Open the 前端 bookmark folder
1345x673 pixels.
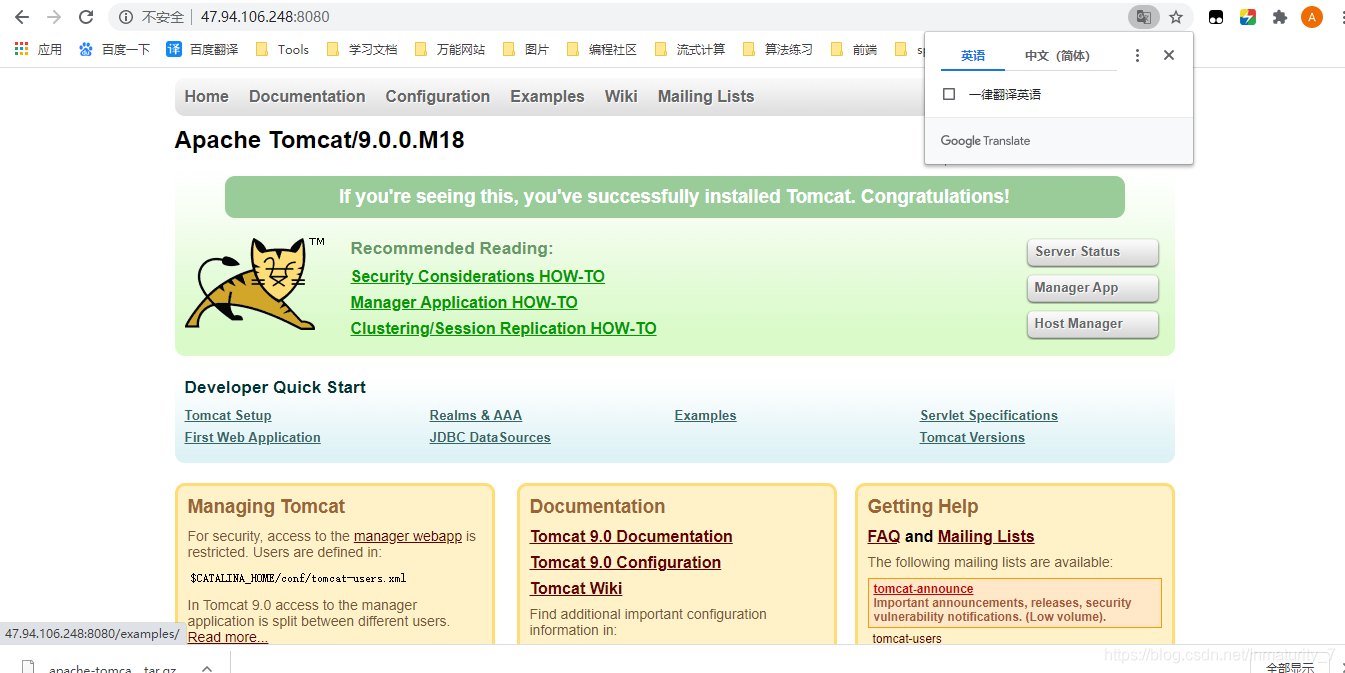[x=854, y=49]
